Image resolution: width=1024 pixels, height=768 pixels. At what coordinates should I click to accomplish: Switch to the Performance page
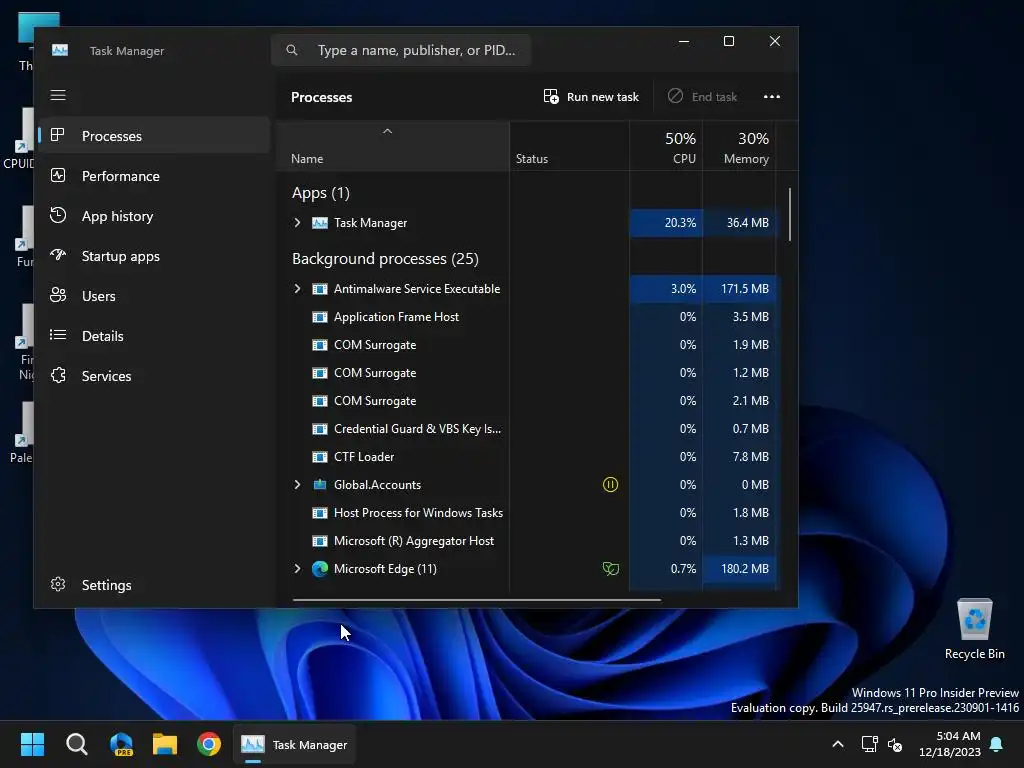click(154, 176)
